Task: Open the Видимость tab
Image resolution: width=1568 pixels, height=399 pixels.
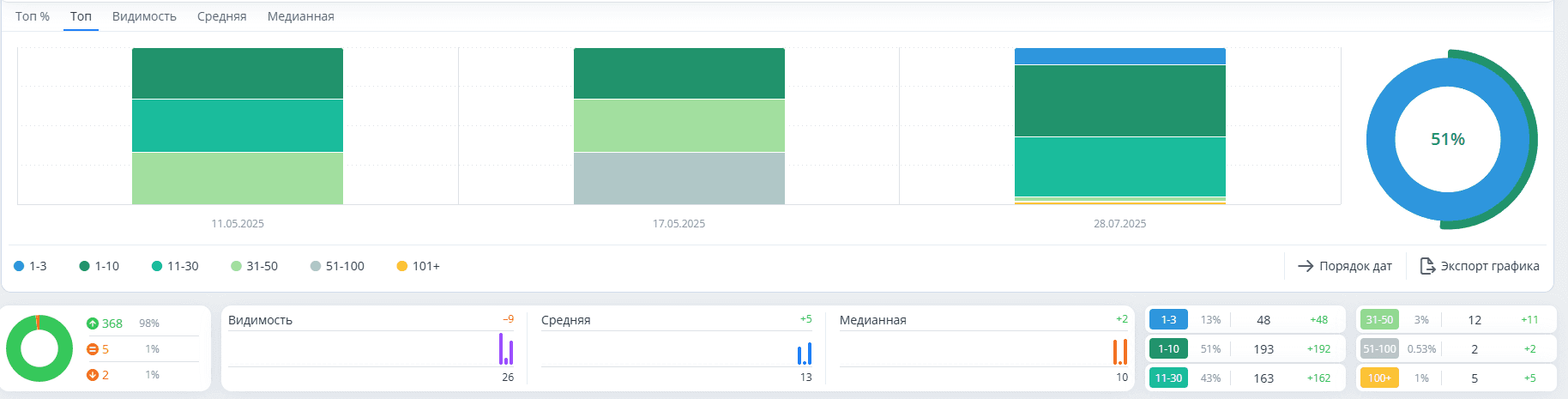Action: click(144, 16)
